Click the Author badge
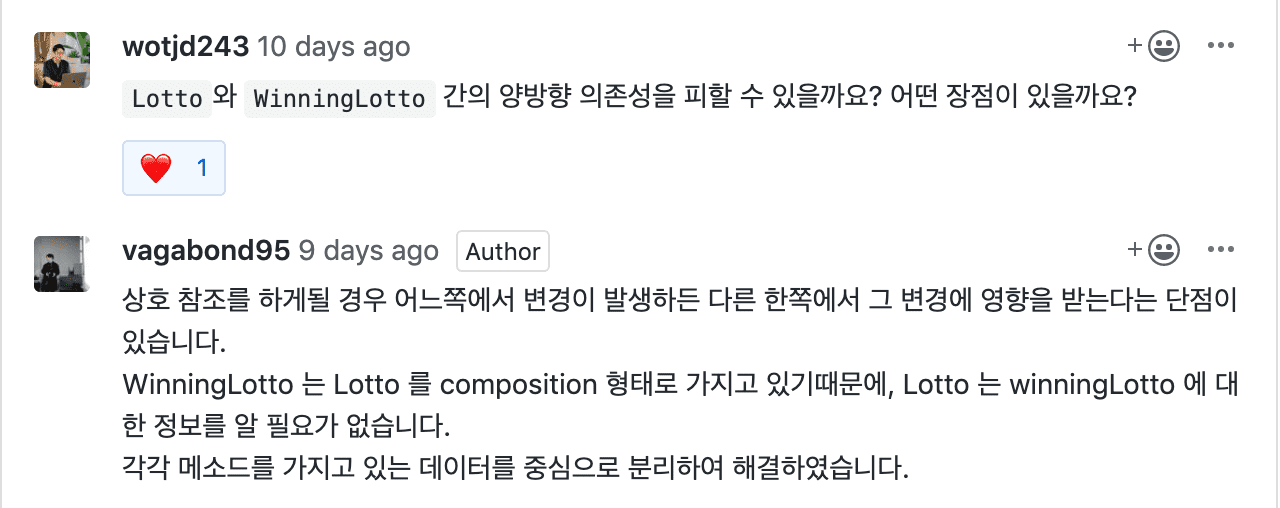Screen dimensions: 1280x508 click(x=503, y=251)
